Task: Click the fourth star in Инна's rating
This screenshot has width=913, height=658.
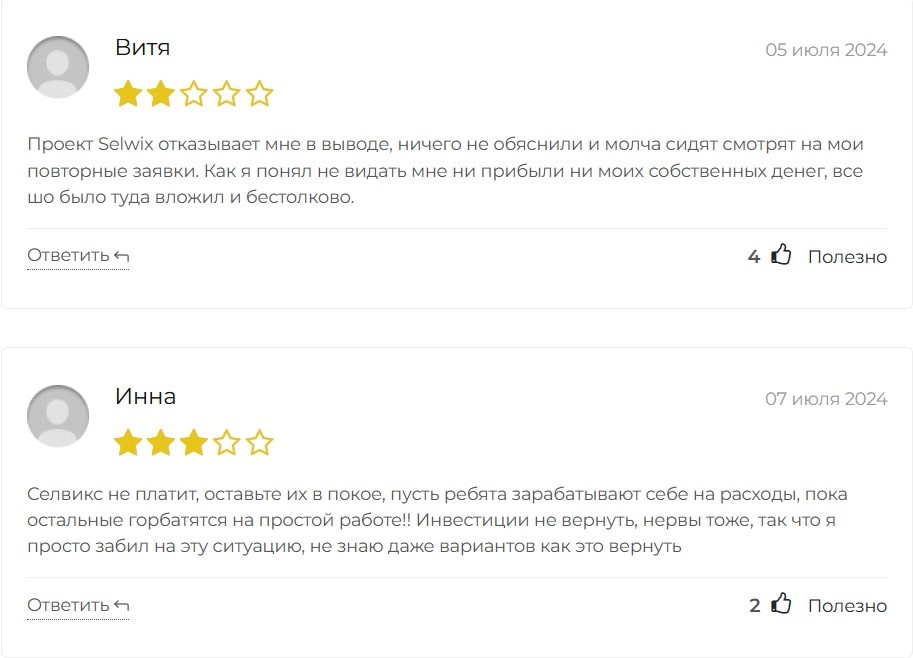Action: tap(227, 443)
